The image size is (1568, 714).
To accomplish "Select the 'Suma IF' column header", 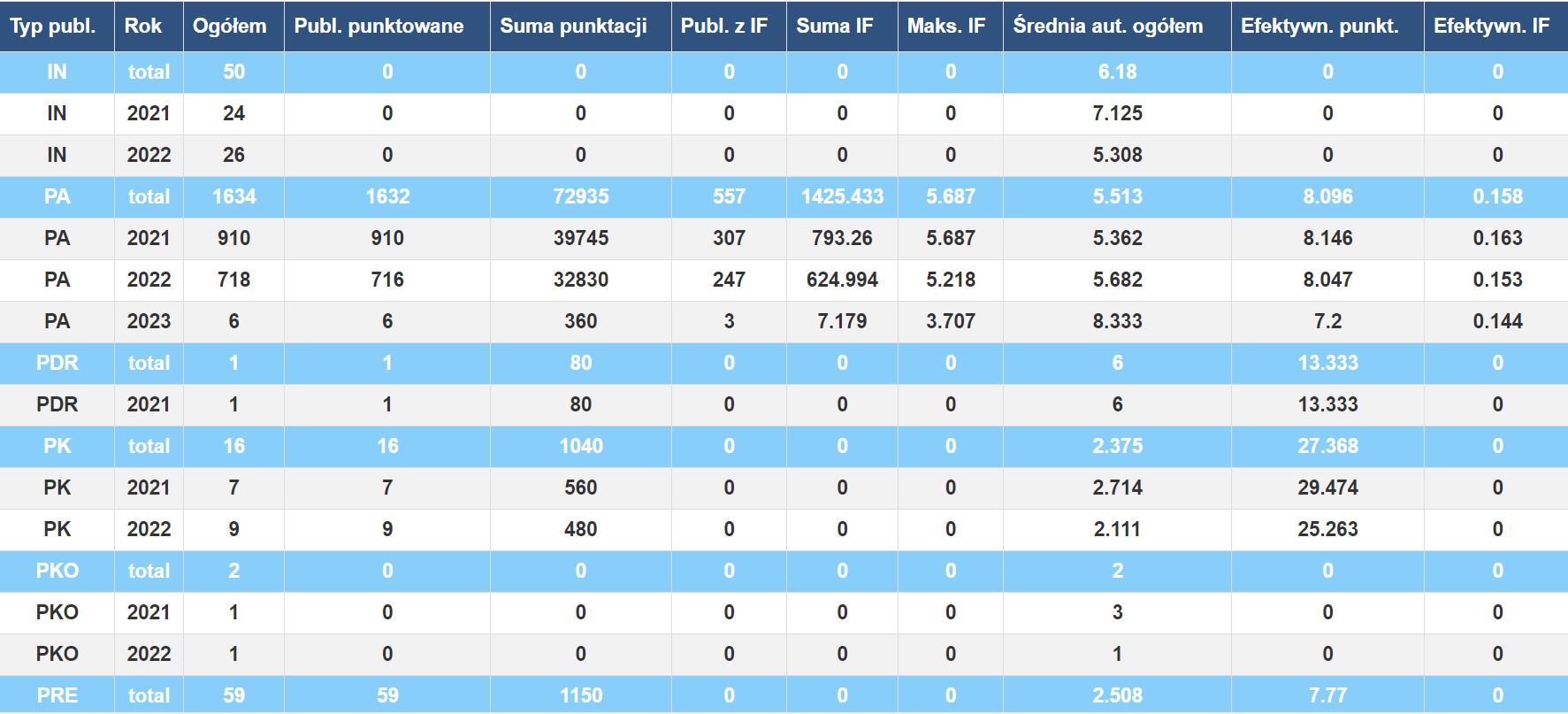I will [834, 26].
